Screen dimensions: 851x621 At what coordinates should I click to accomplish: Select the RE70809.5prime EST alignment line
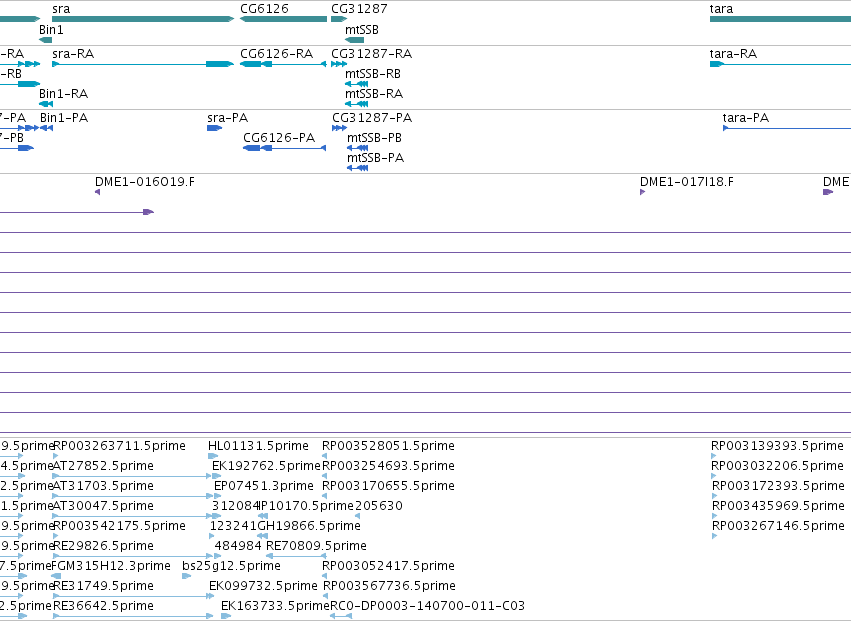[x=296, y=556]
